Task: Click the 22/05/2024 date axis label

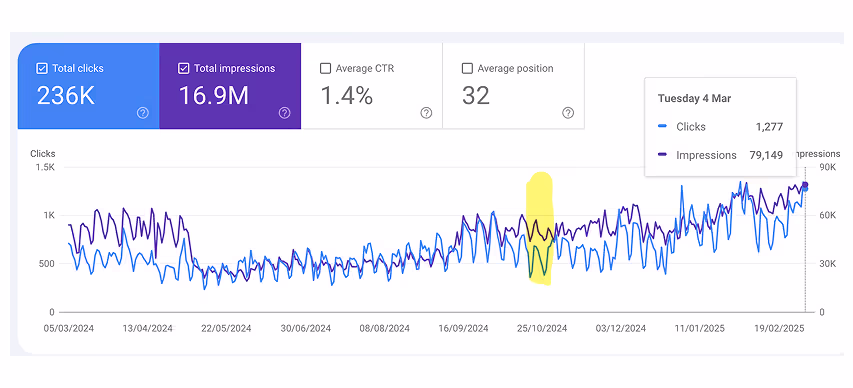Action: tap(226, 329)
